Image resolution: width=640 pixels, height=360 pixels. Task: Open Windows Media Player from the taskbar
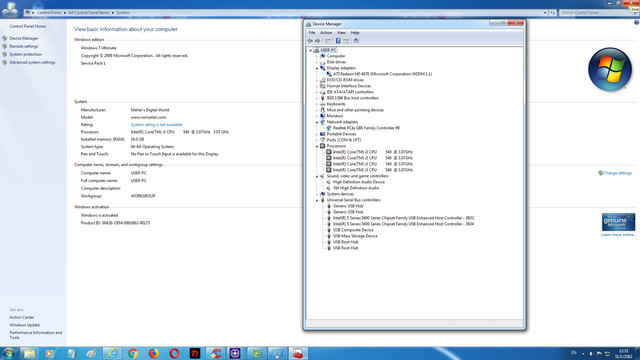(49, 353)
